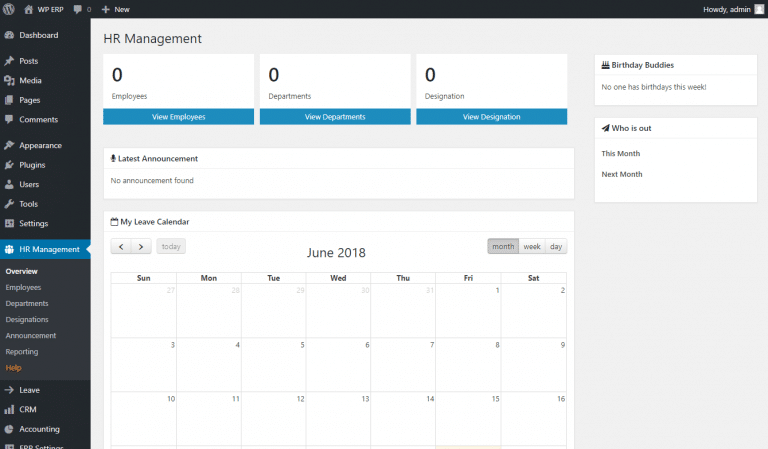Click the WordPress logo icon in admin bar
This screenshot has width=768, height=449.
click(10, 9)
